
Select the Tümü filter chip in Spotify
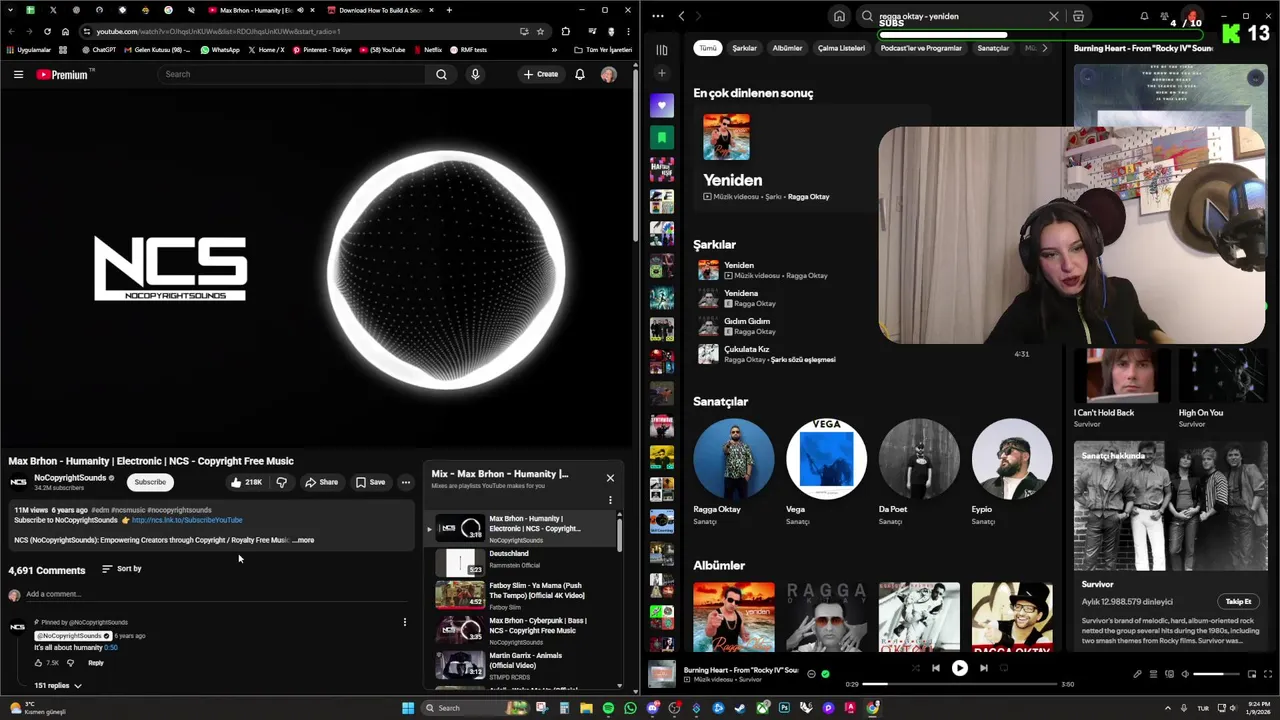point(708,48)
